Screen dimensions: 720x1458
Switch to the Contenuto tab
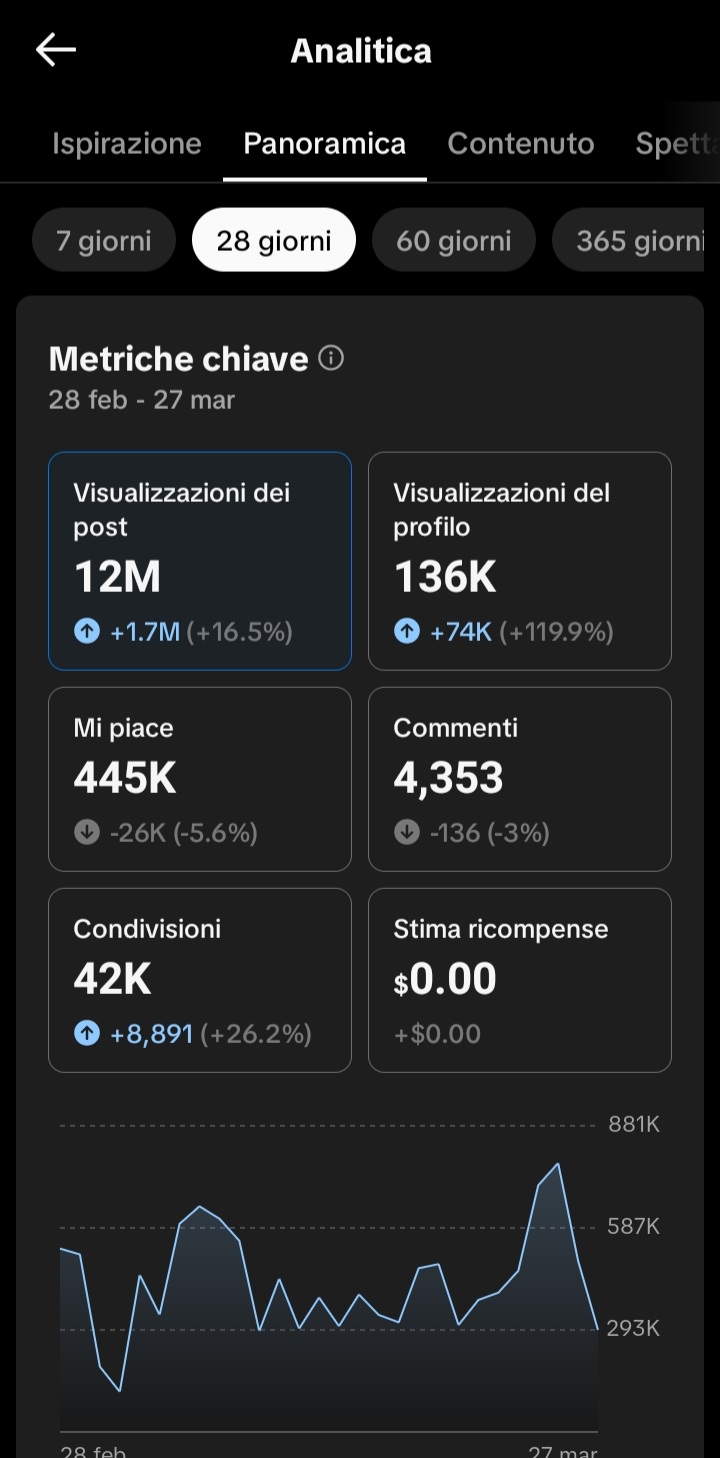pos(521,144)
